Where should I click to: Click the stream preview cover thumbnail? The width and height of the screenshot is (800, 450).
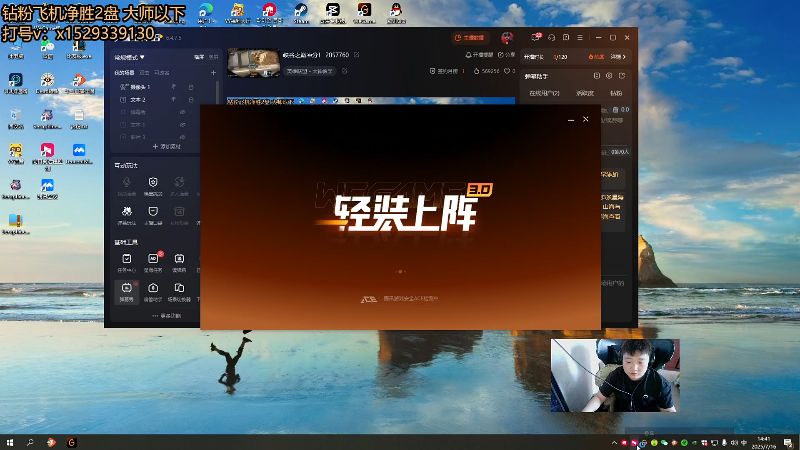[x=254, y=63]
